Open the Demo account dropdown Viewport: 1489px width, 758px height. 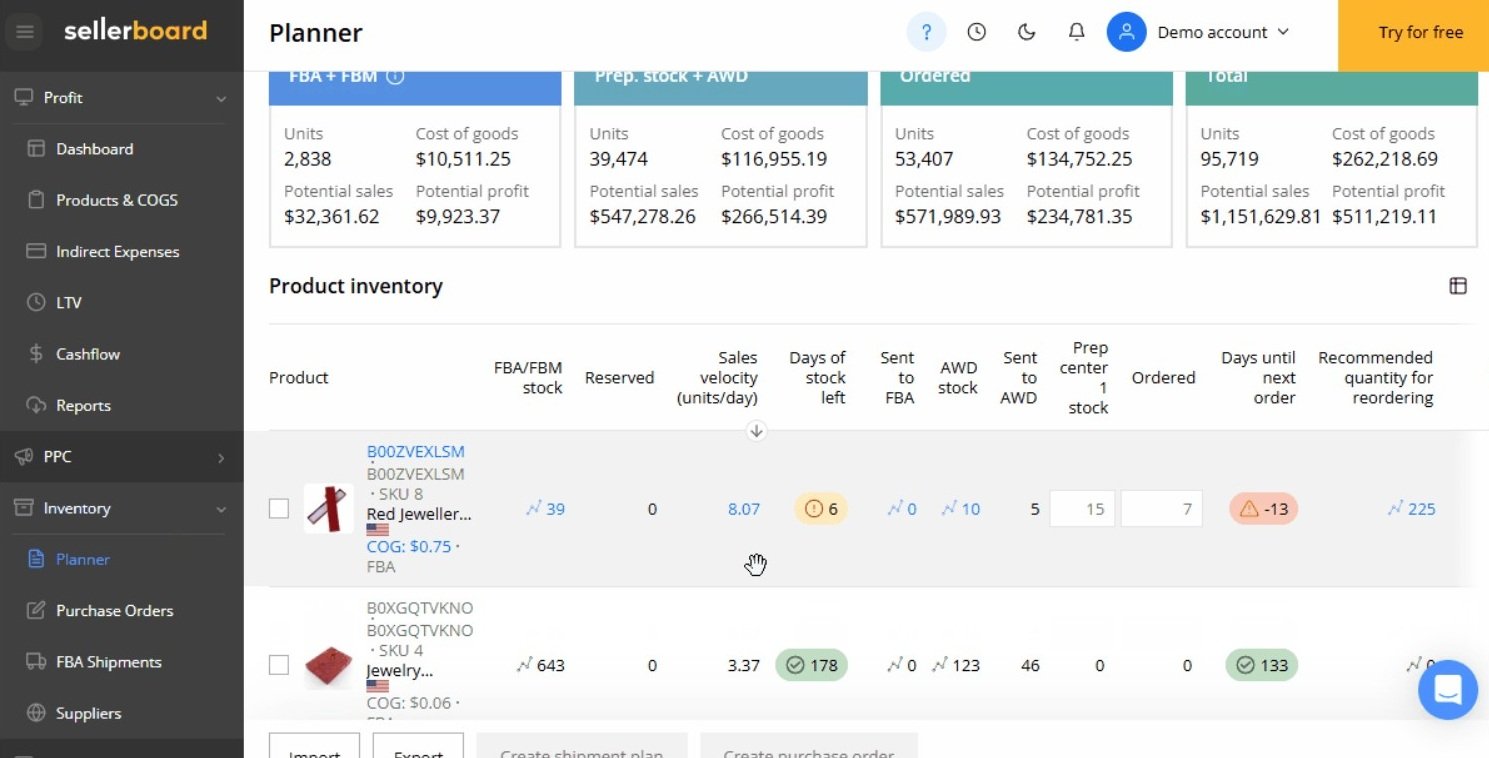point(1223,32)
